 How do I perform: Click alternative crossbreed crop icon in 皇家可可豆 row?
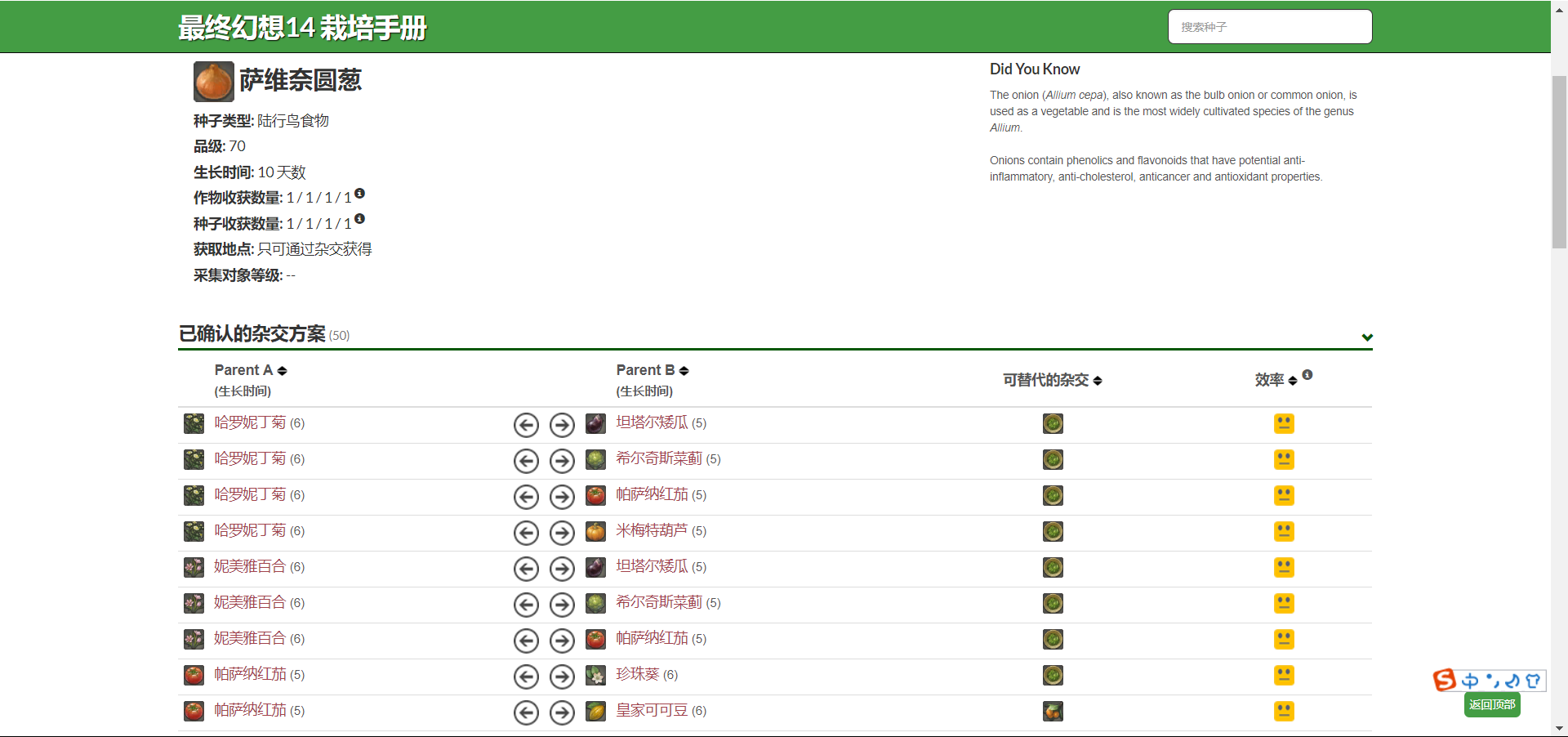1053,712
